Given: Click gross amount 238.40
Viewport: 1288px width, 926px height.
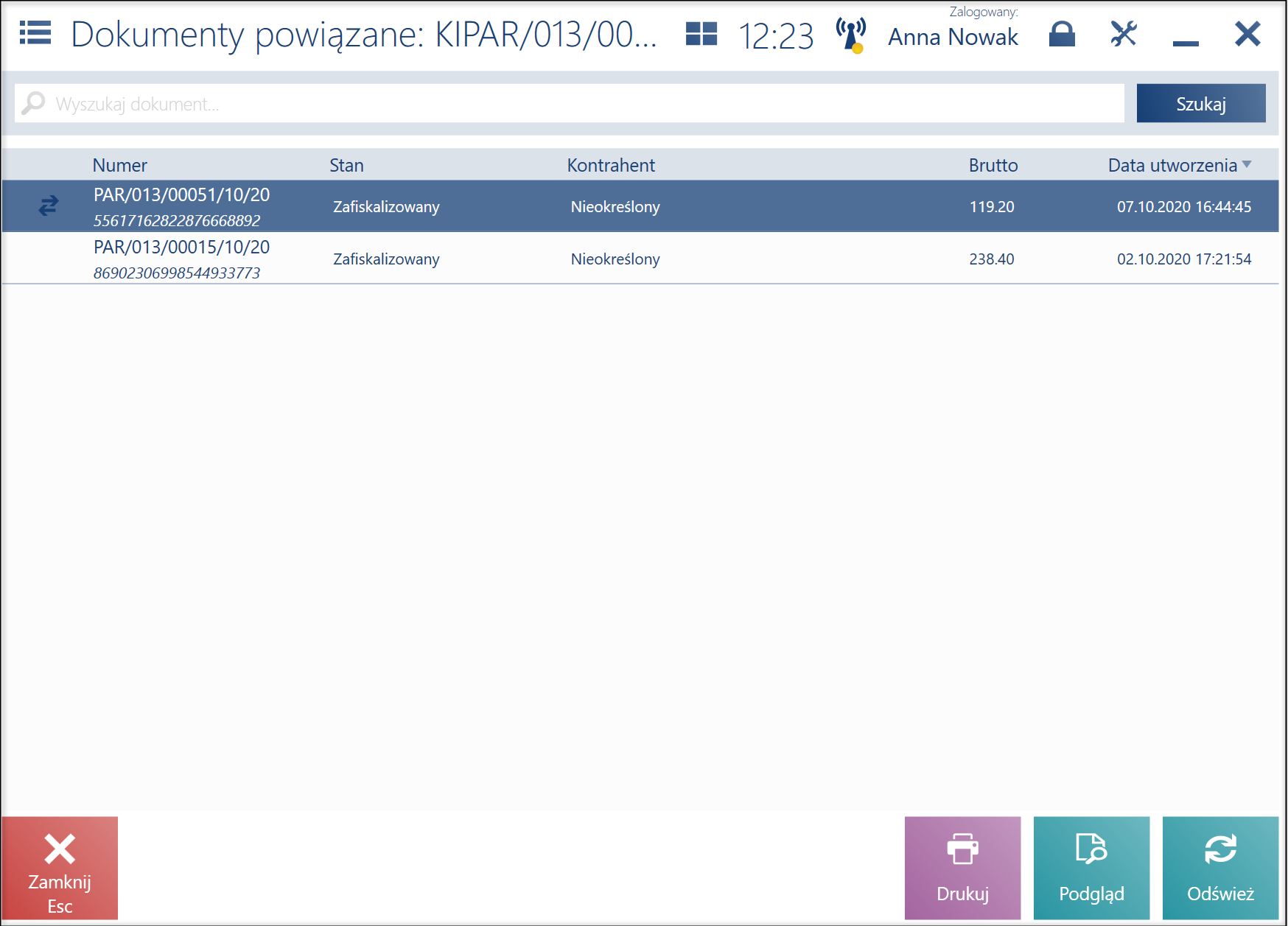Looking at the screenshot, I should [992, 259].
